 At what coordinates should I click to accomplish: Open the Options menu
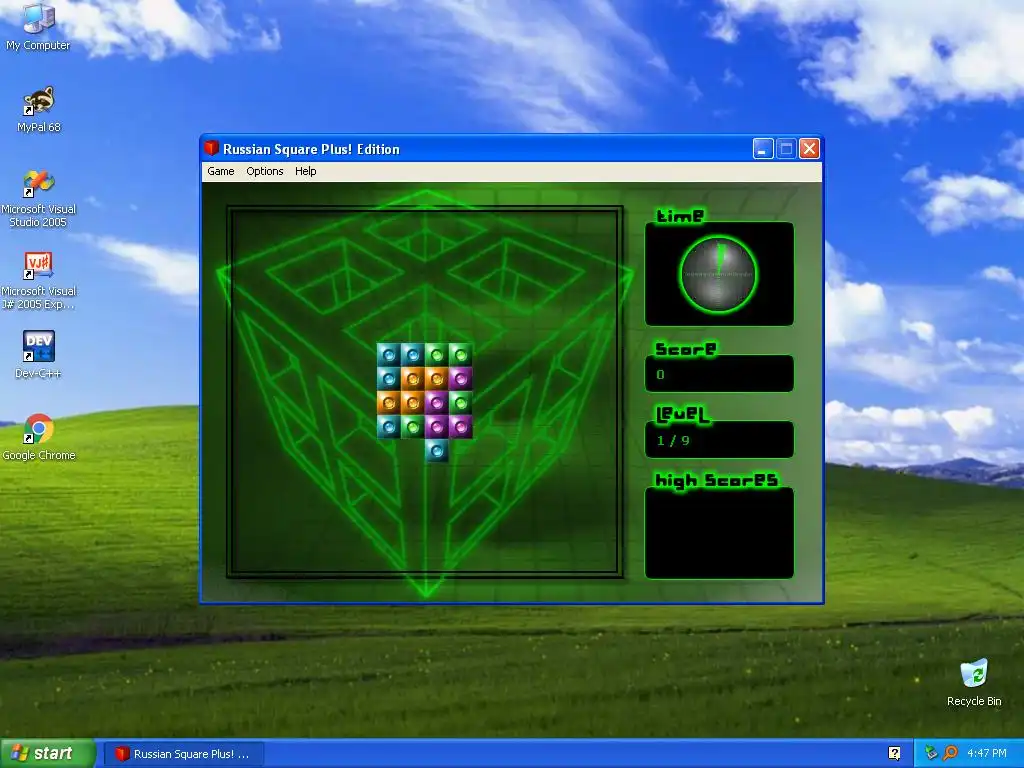click(264, 171)
